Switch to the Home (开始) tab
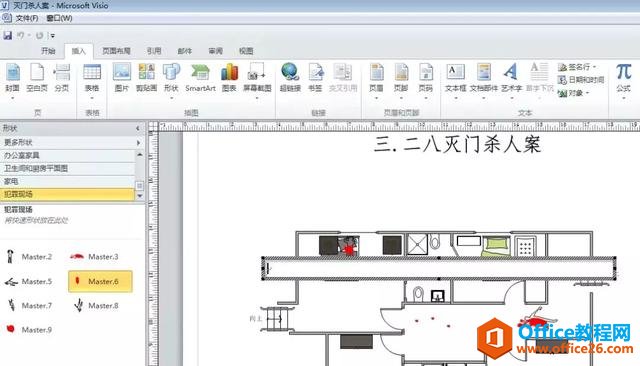The image size is (640, 366). 48,51
